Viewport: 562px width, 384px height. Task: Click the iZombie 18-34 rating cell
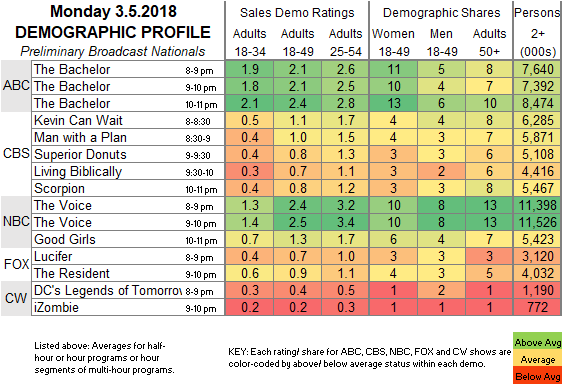(x=249, y=307)
